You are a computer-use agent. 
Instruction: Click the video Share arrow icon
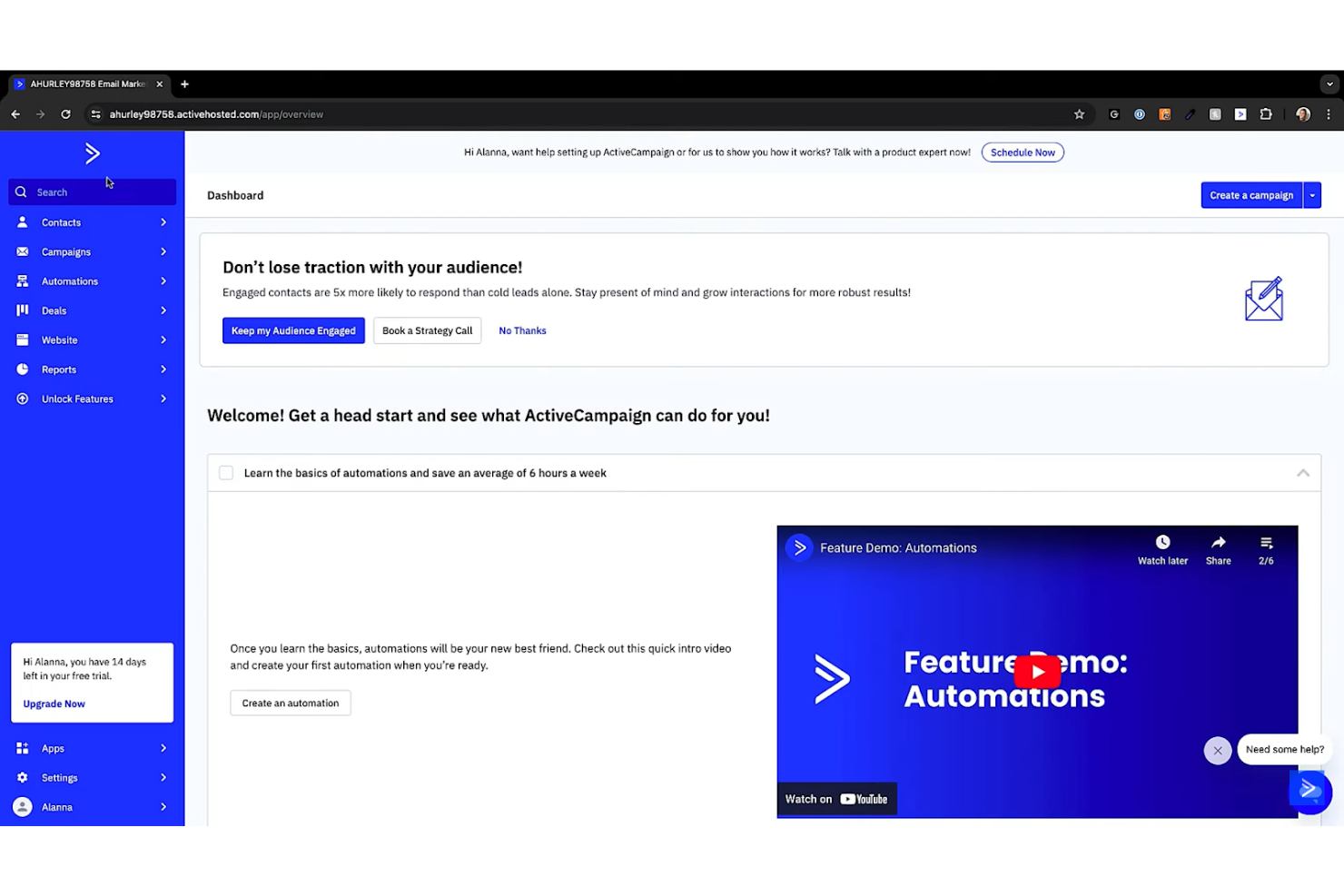(1219, 542)
